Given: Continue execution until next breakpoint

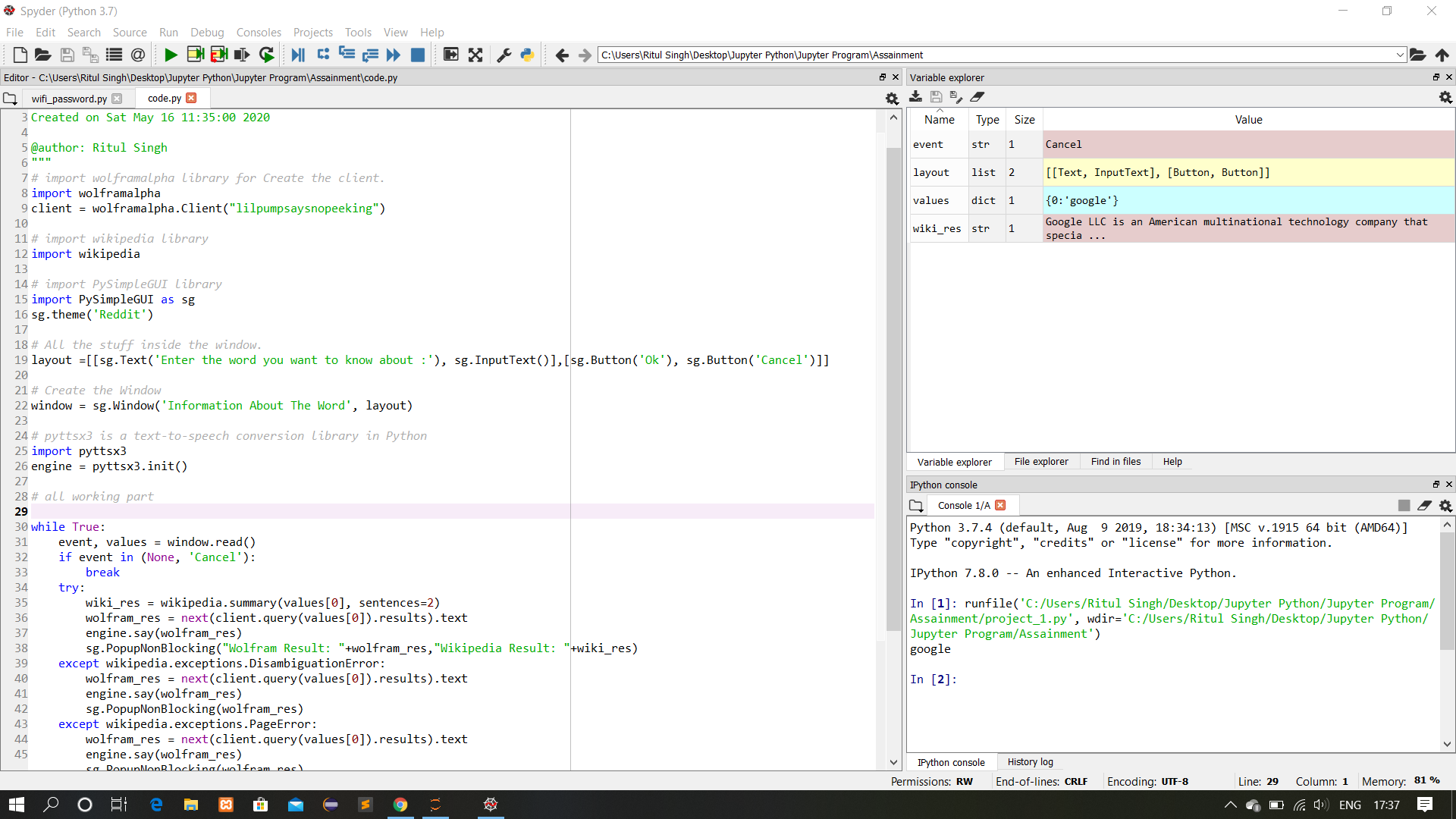Looking at the screenshot, I should point(394,55).
